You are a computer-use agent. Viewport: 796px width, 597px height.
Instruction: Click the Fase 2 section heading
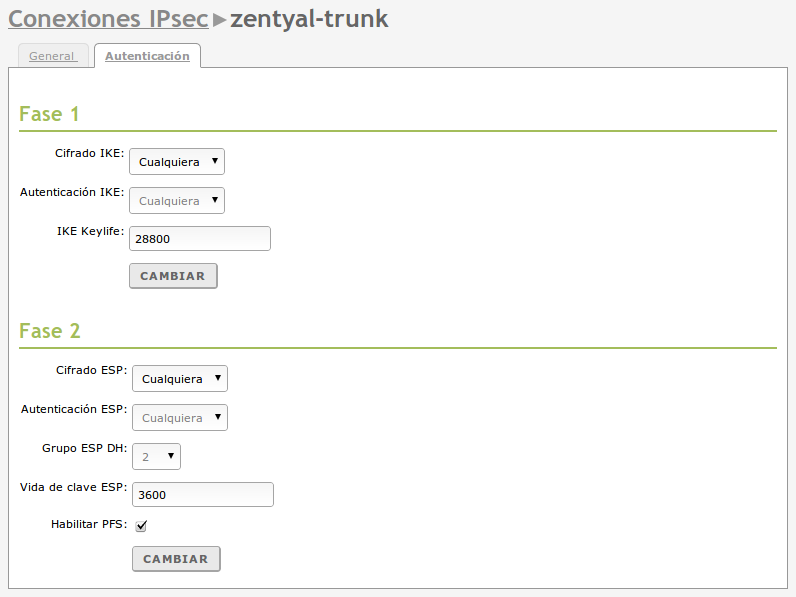point(50,331)
